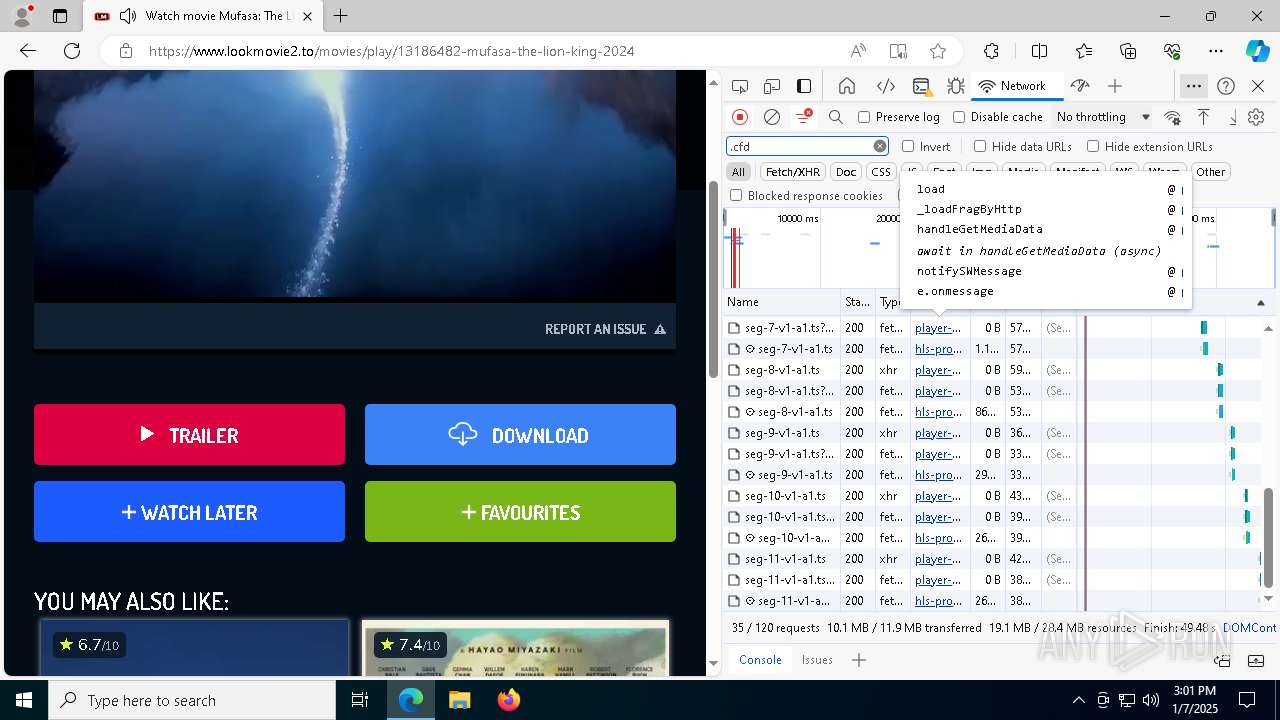
Task: Open the Elements panel code icon
Action: point(885,86)
